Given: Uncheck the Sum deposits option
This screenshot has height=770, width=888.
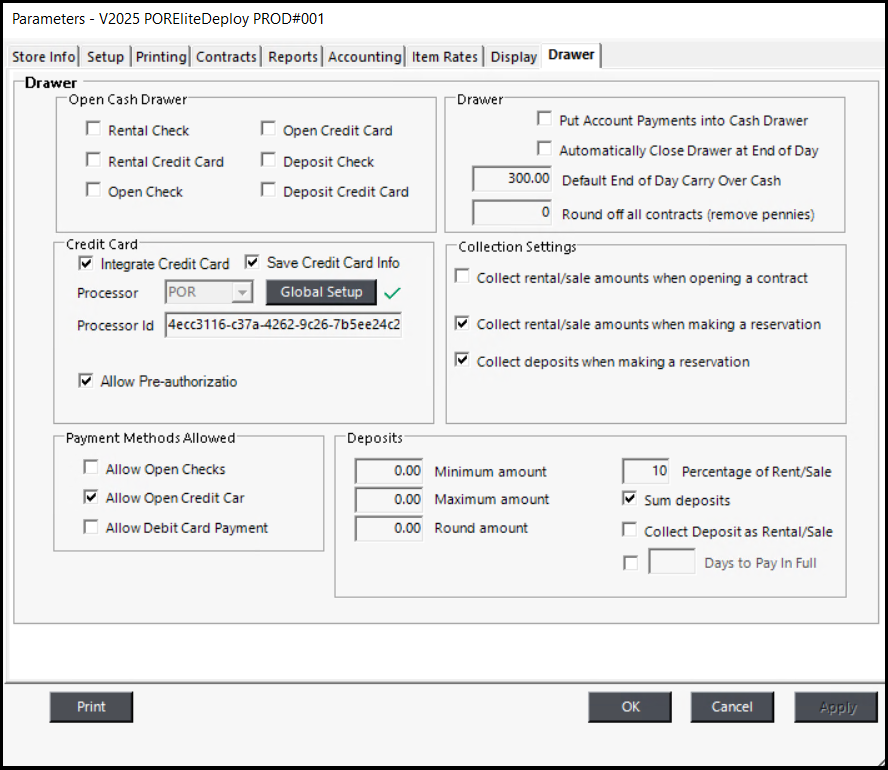Looking at the screenshot, I should (x=630, y=499).
